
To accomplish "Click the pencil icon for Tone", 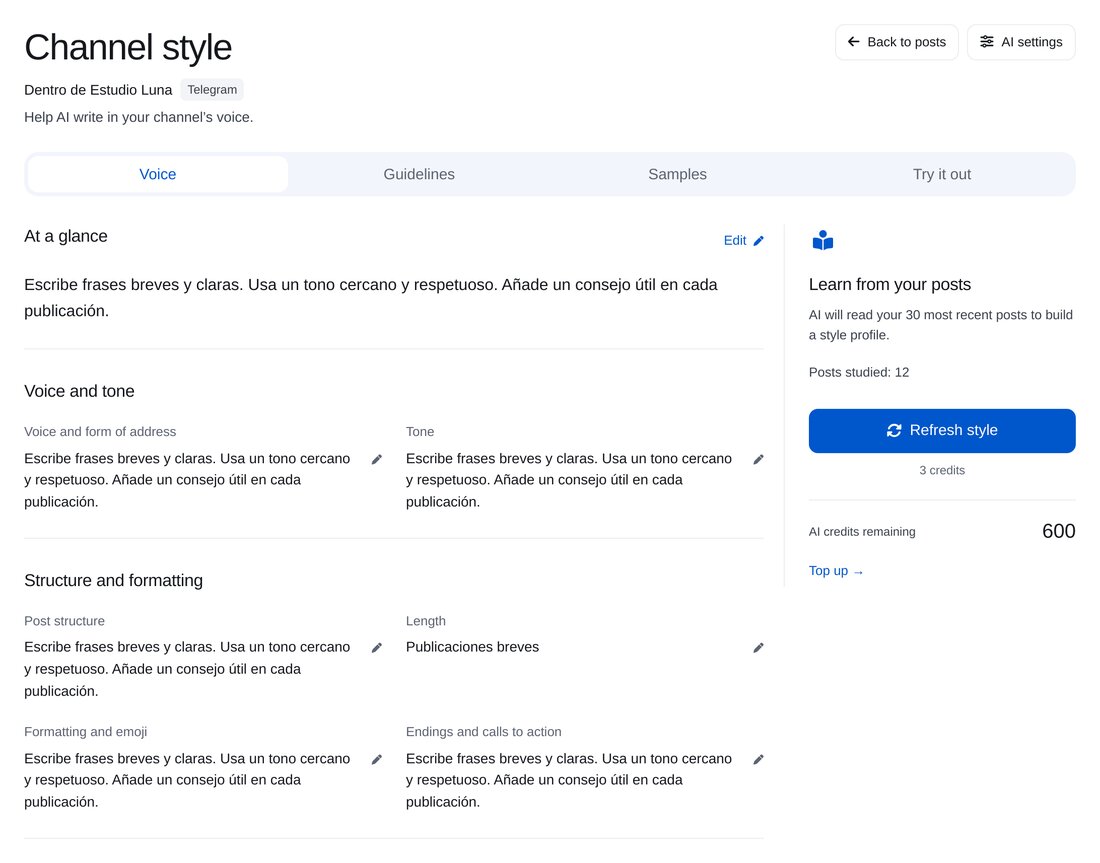I will [x=758, y=460].
